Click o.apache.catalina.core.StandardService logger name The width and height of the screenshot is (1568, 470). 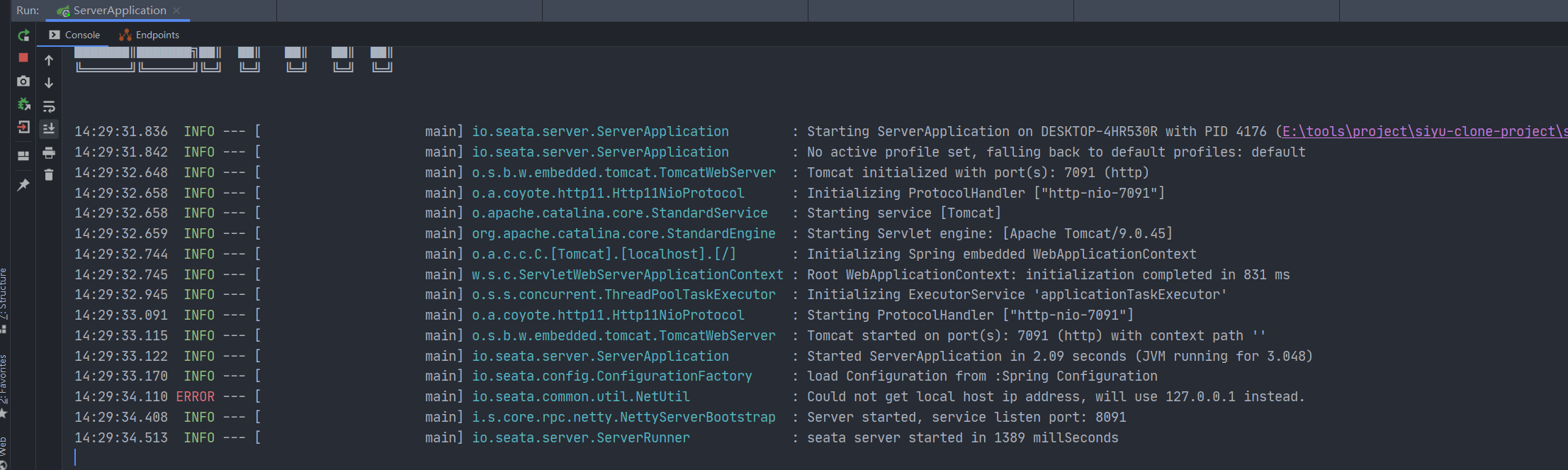(620, 213)
